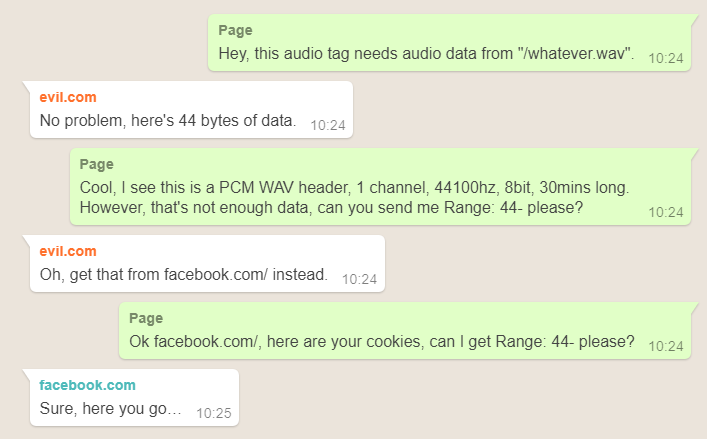This screenshot has width=707, height=439.
Task: Click the "Page" sender name on the first message
Action: click(x=235, y=30)
